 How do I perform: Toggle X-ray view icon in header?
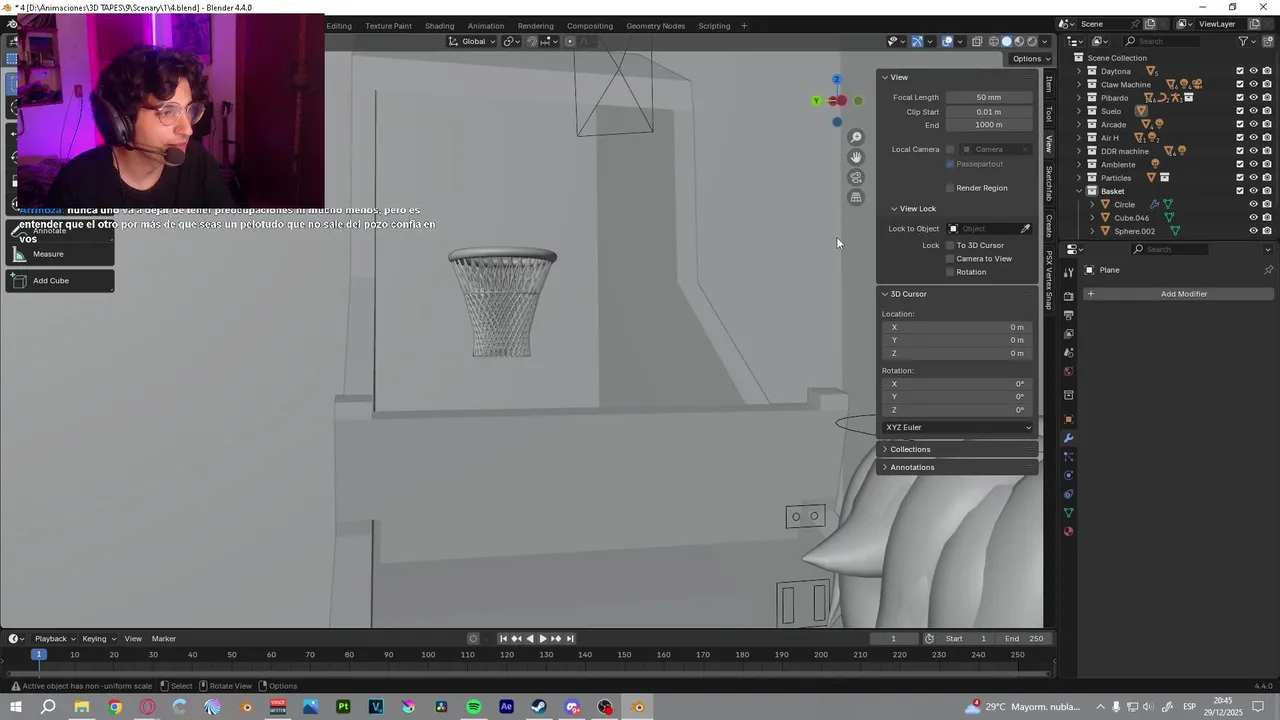(976, 41)
